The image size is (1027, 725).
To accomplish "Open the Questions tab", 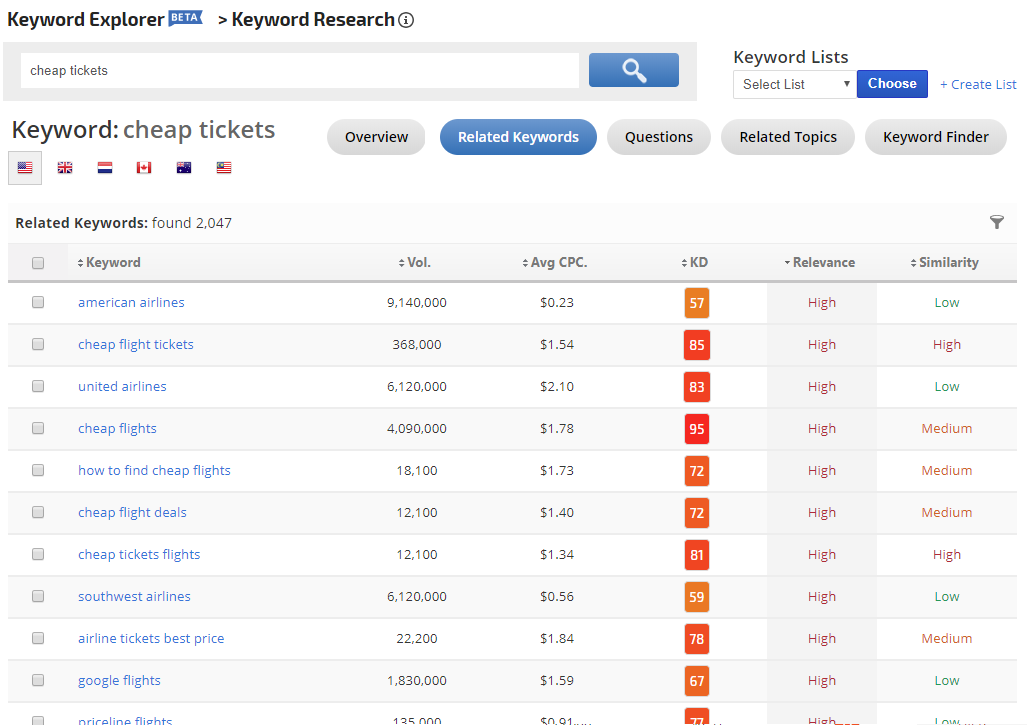I will point(658,137).
